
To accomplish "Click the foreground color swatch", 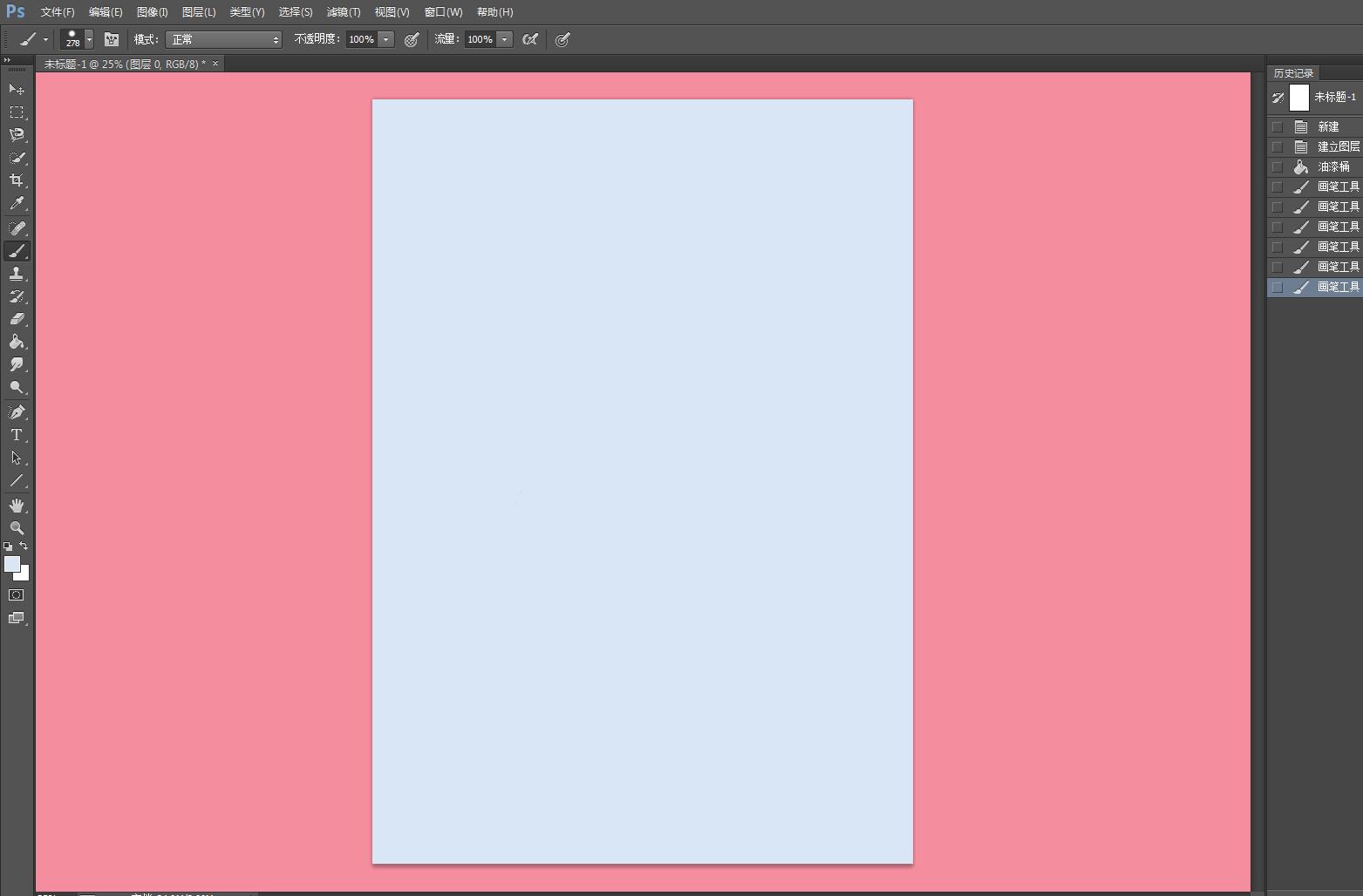I will pyautogui.click(x=11, y=564).
